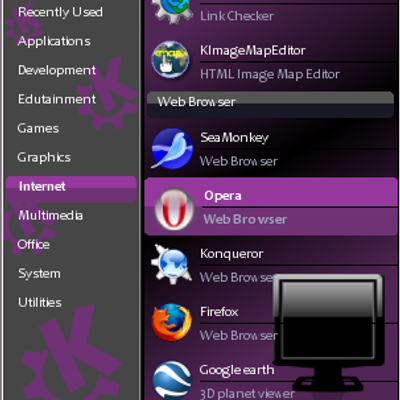The height and width of the screenshot is (400, 400).
Task: Launch Google earth from its name label
Action: (237, 370)
